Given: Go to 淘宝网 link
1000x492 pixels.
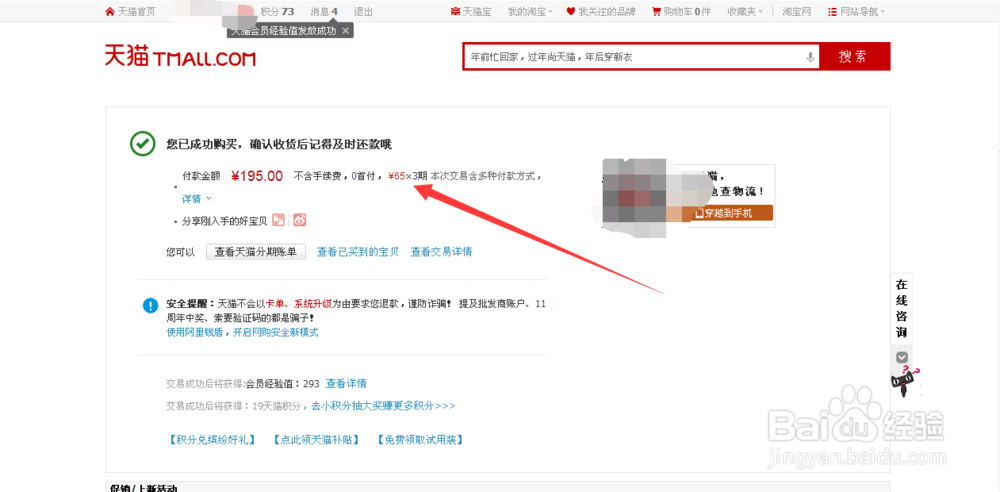Looking at the screenshot, I should click(797, 11).
